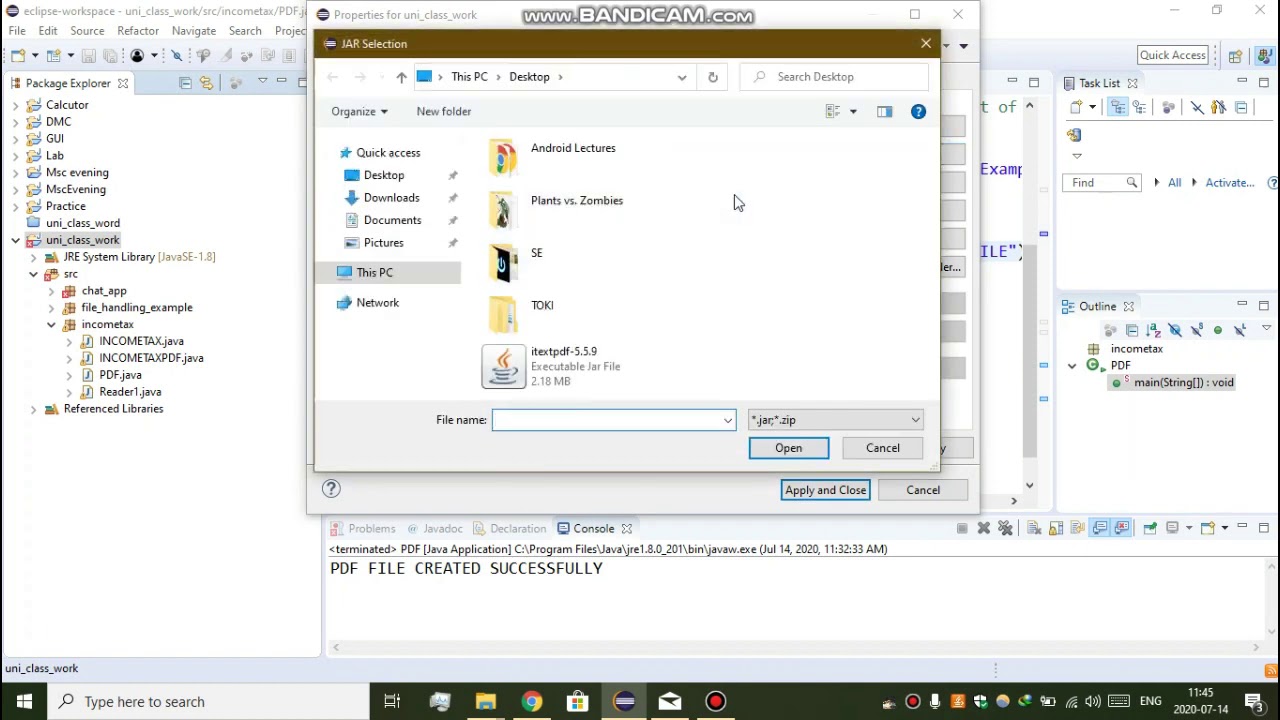Open the Refactor menu
Viewport: 1280px width, 720px height.
coord(138,31)
